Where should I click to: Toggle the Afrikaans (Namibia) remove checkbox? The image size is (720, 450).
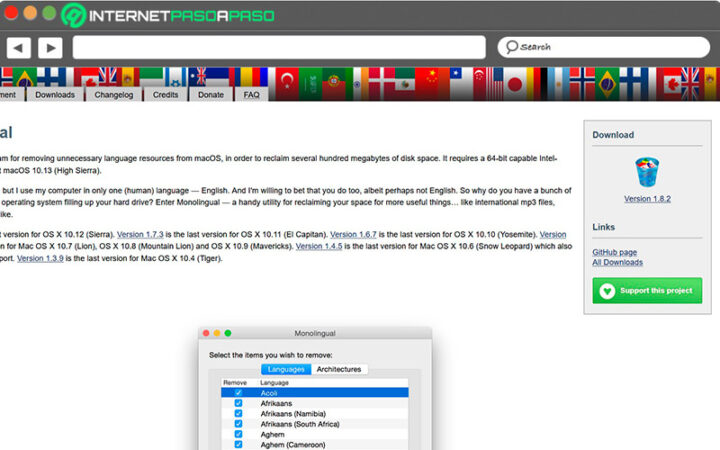pos(237,413)
